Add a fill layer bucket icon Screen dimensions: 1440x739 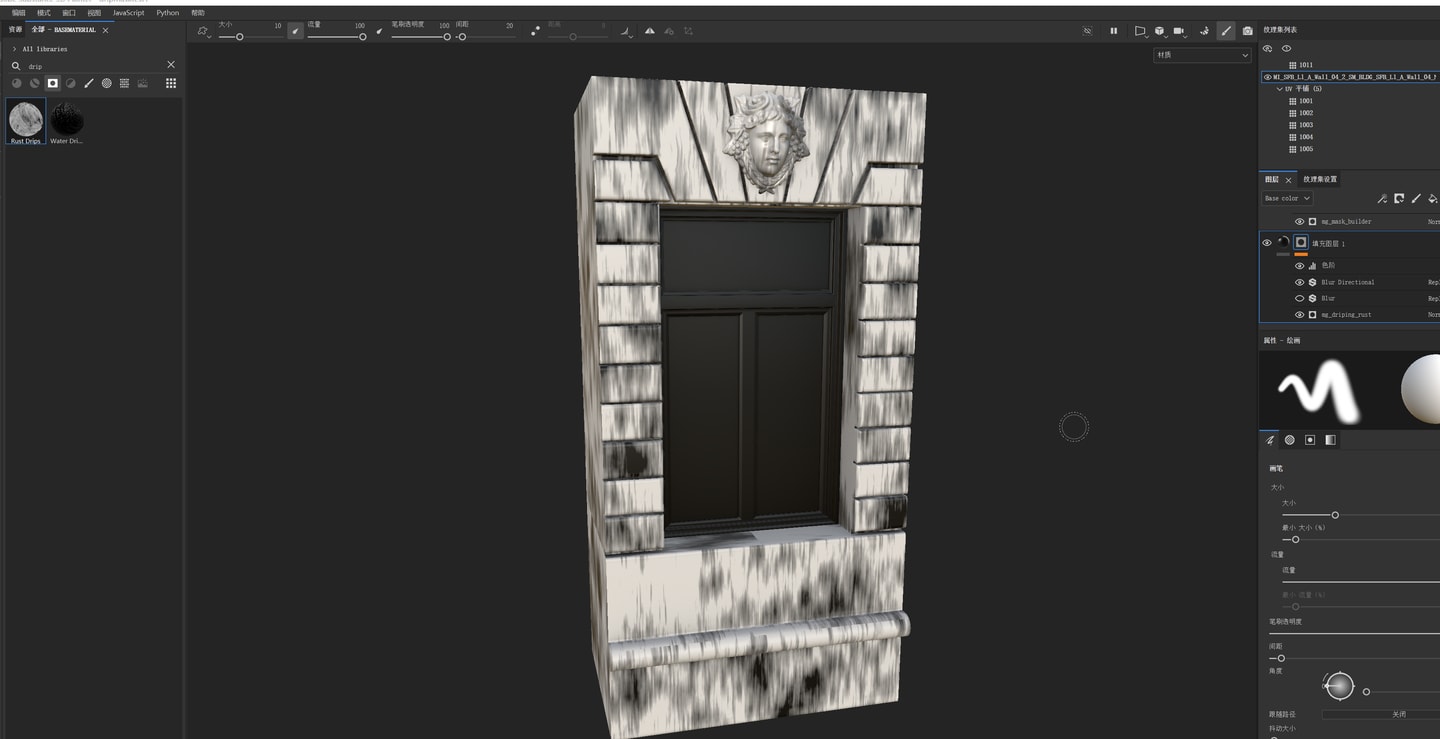click(x=1433, y=199)
